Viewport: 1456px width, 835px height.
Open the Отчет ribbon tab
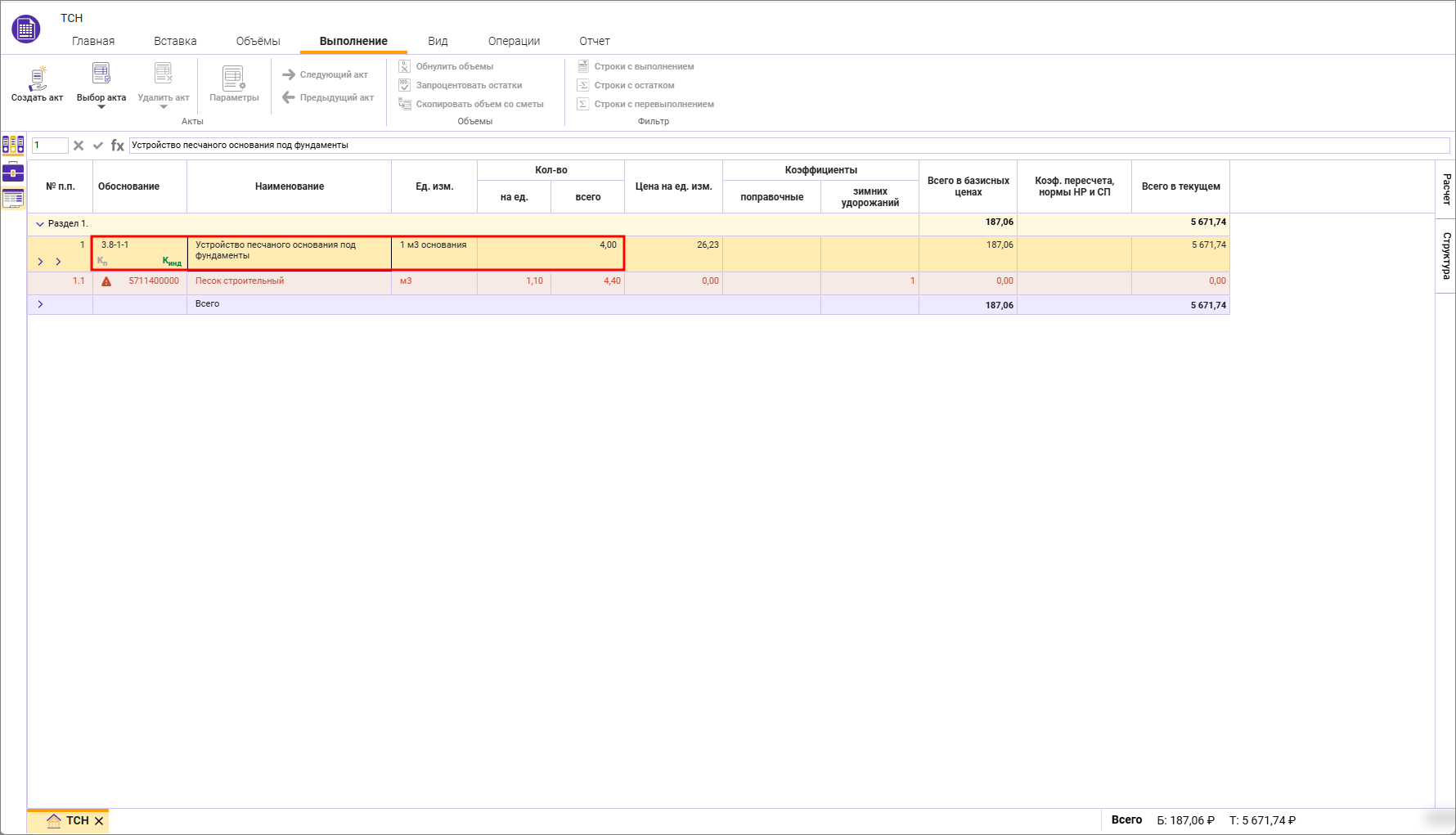click(595, 41)
